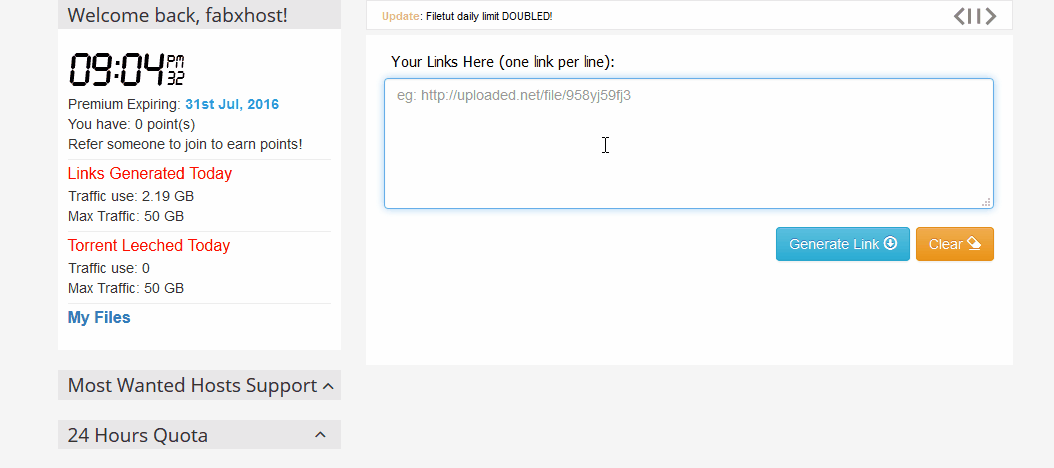Click the refer someone to earn points text
Image resolution: width=1054 pixels, height=468 pixels.
coord(185,144)
